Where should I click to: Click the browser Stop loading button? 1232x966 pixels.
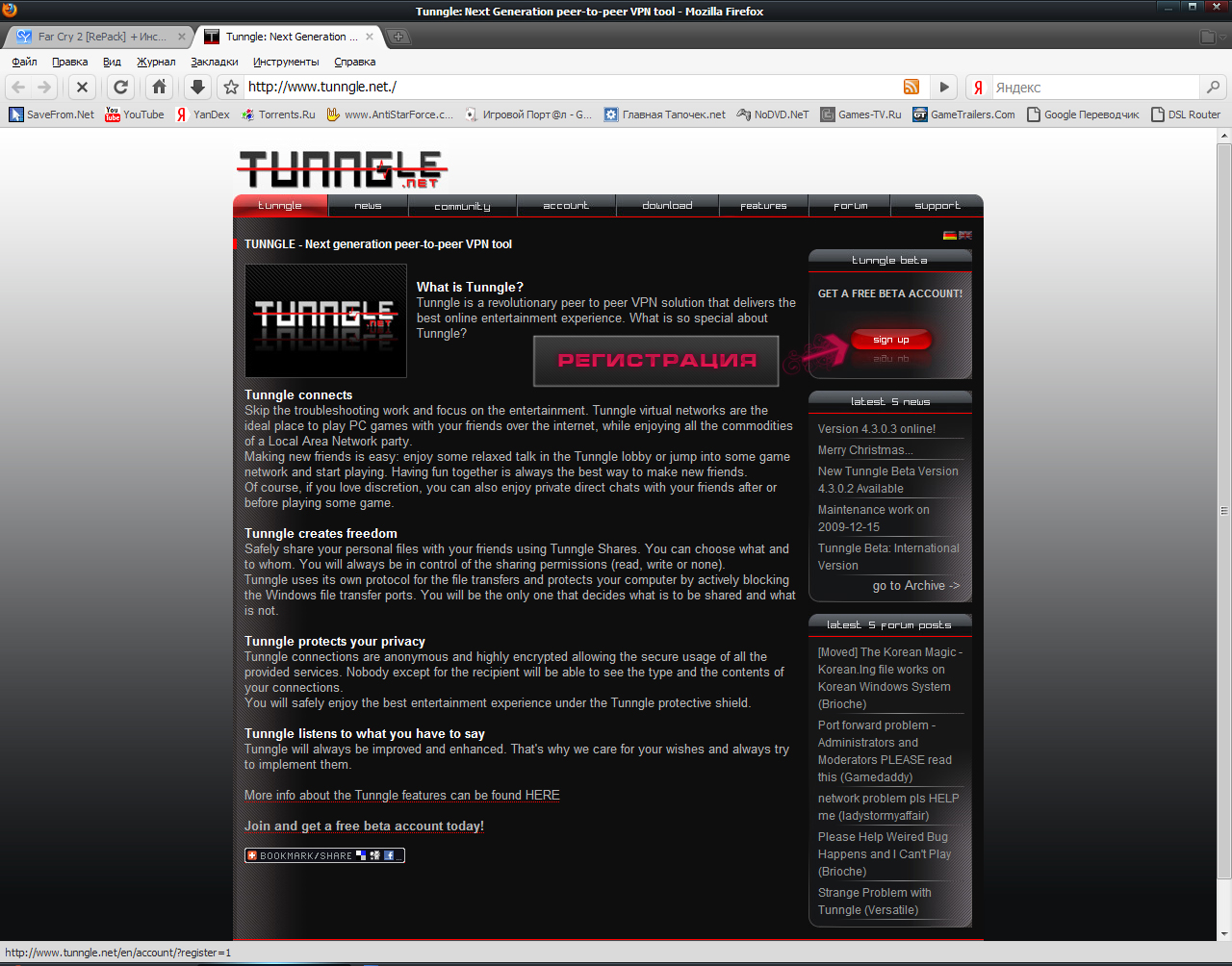(82, 88)
